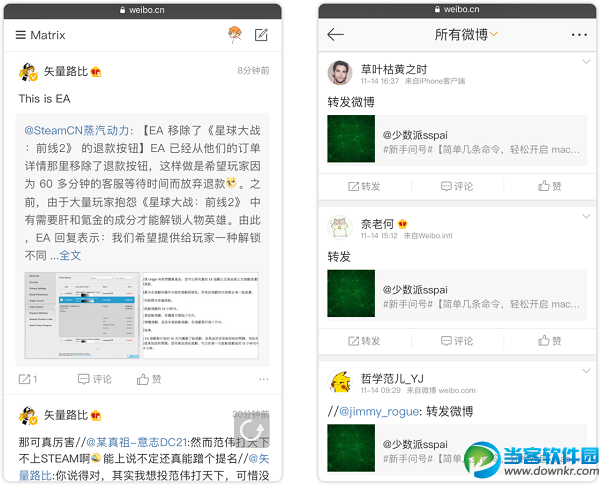Open the @jimmy_rogue mention link
This screenshot has height=485, width=600.
click(379, 412)
